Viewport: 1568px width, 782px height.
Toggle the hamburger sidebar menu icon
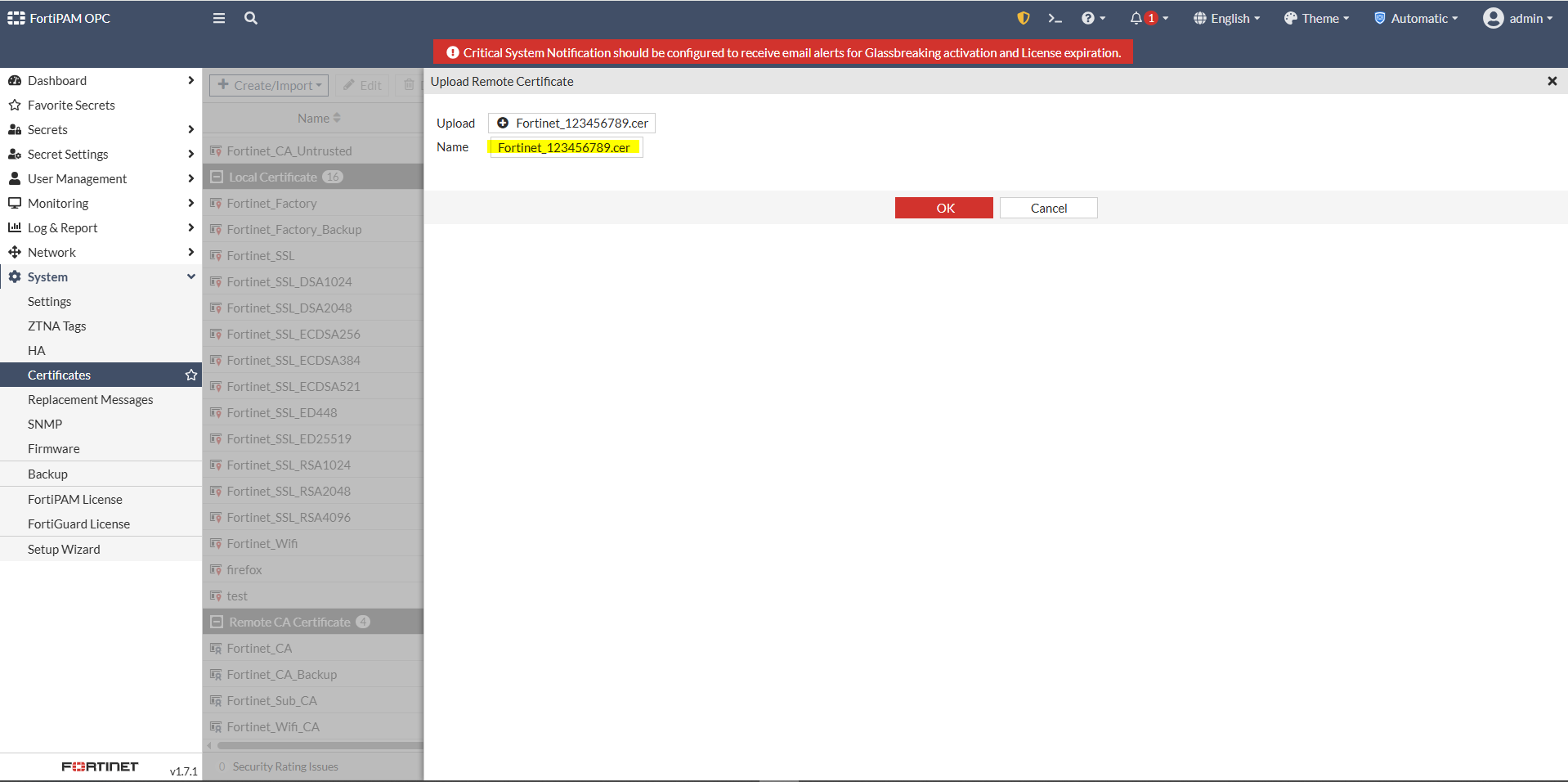pos(219,18)
